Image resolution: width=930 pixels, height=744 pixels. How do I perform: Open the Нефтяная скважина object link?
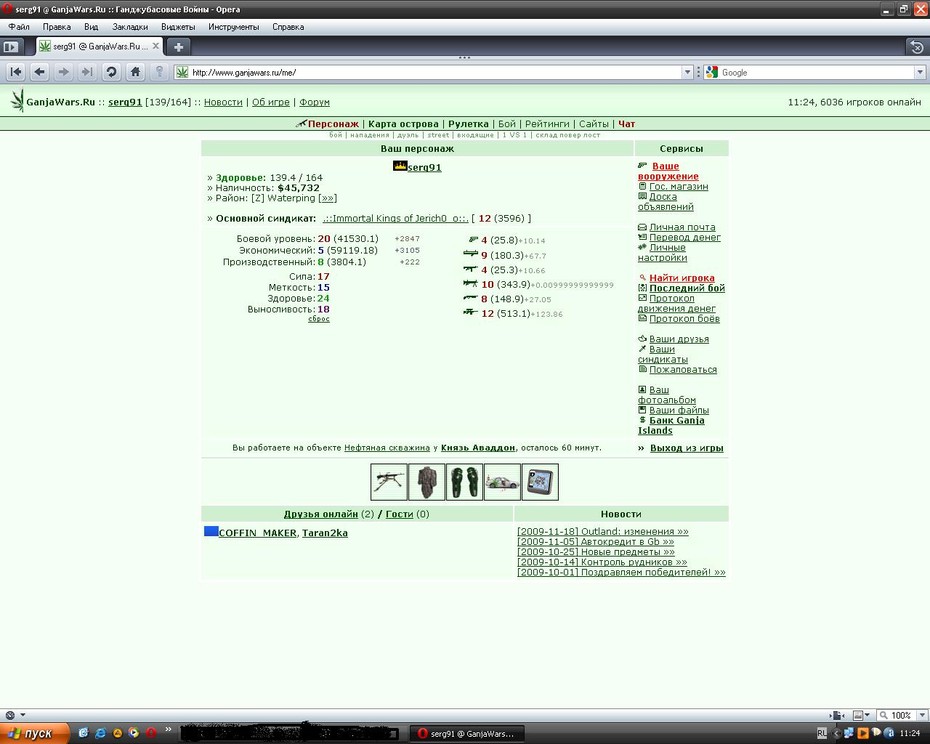point(387,448)
